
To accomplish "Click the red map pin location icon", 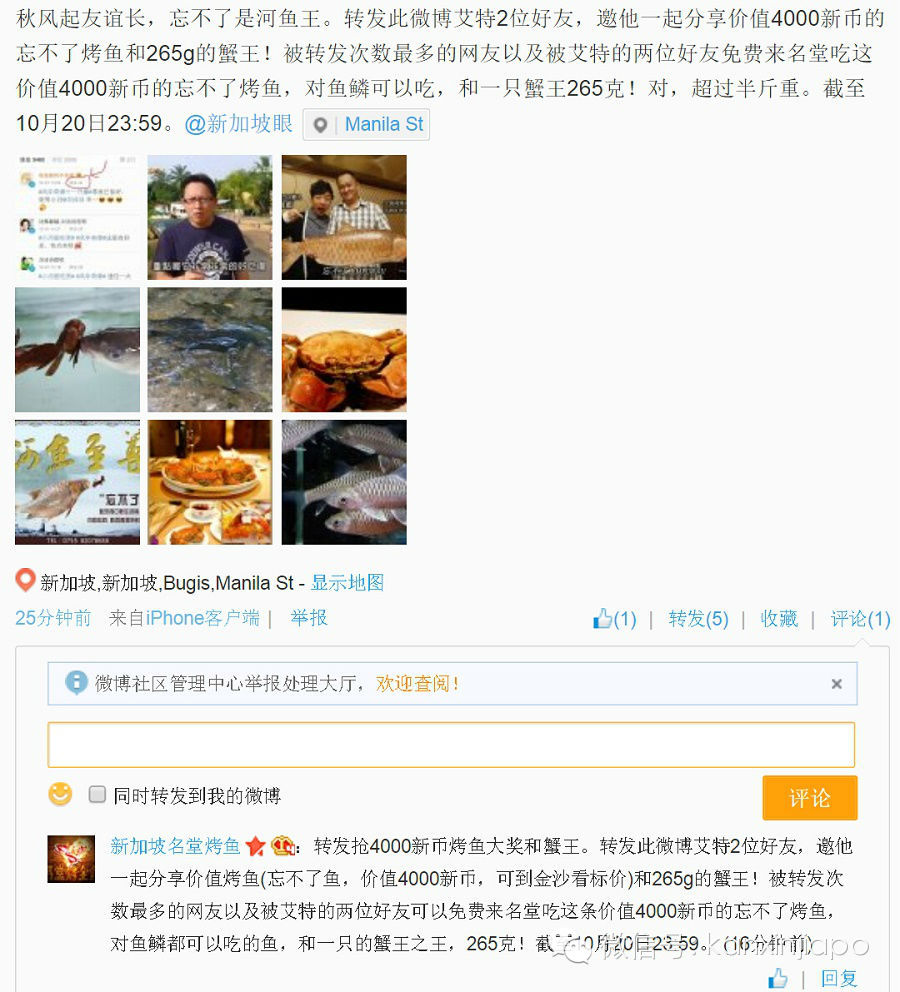I will pyautogui.click(x=25, y=580).
